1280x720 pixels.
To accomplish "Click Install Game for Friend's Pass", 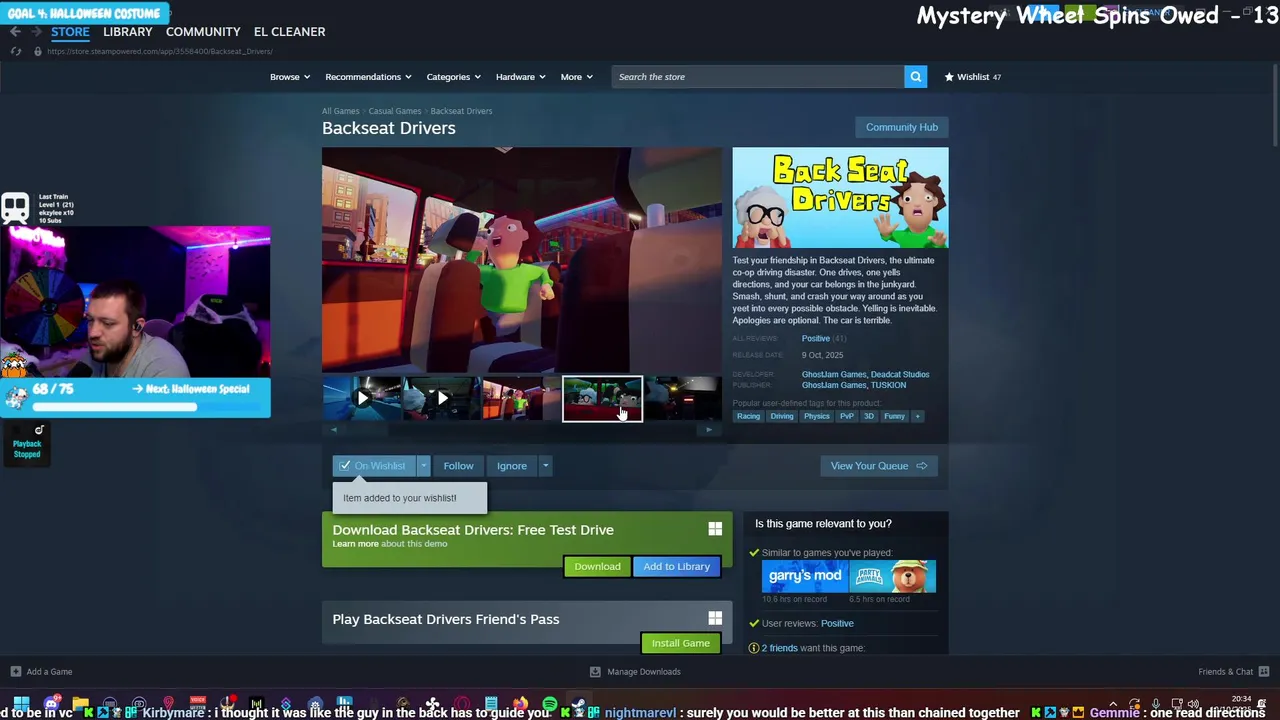I will (x=681, y=643).
